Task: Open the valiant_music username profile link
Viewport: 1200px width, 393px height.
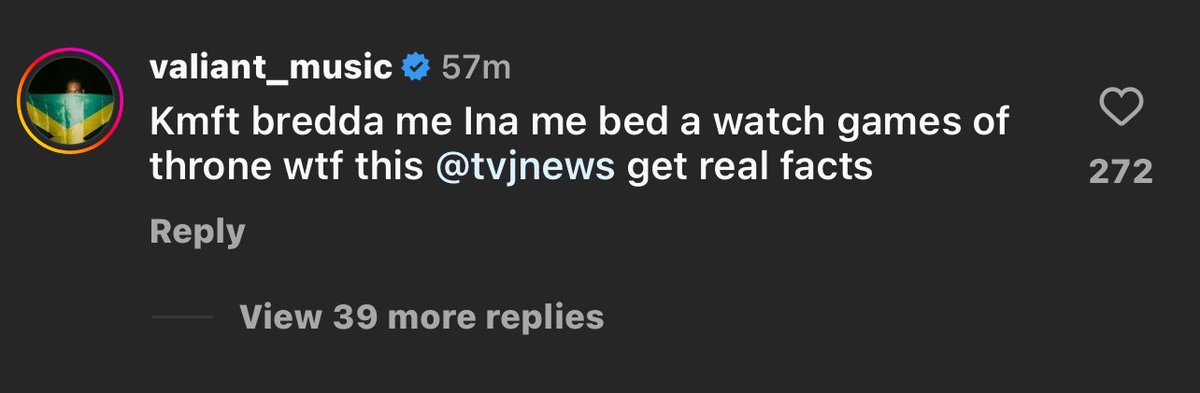Action: 270,67
